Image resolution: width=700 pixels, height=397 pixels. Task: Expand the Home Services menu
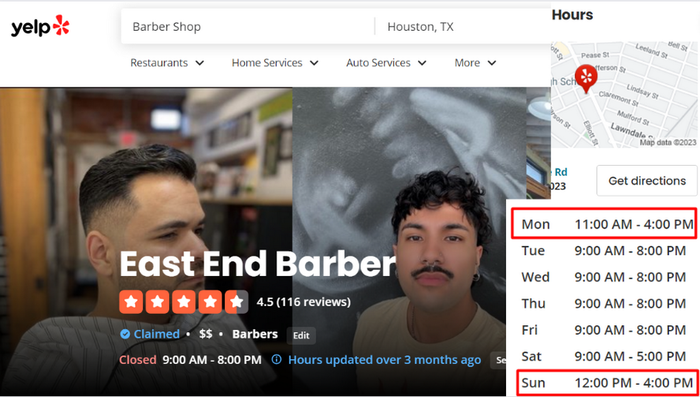coord(275,63)
